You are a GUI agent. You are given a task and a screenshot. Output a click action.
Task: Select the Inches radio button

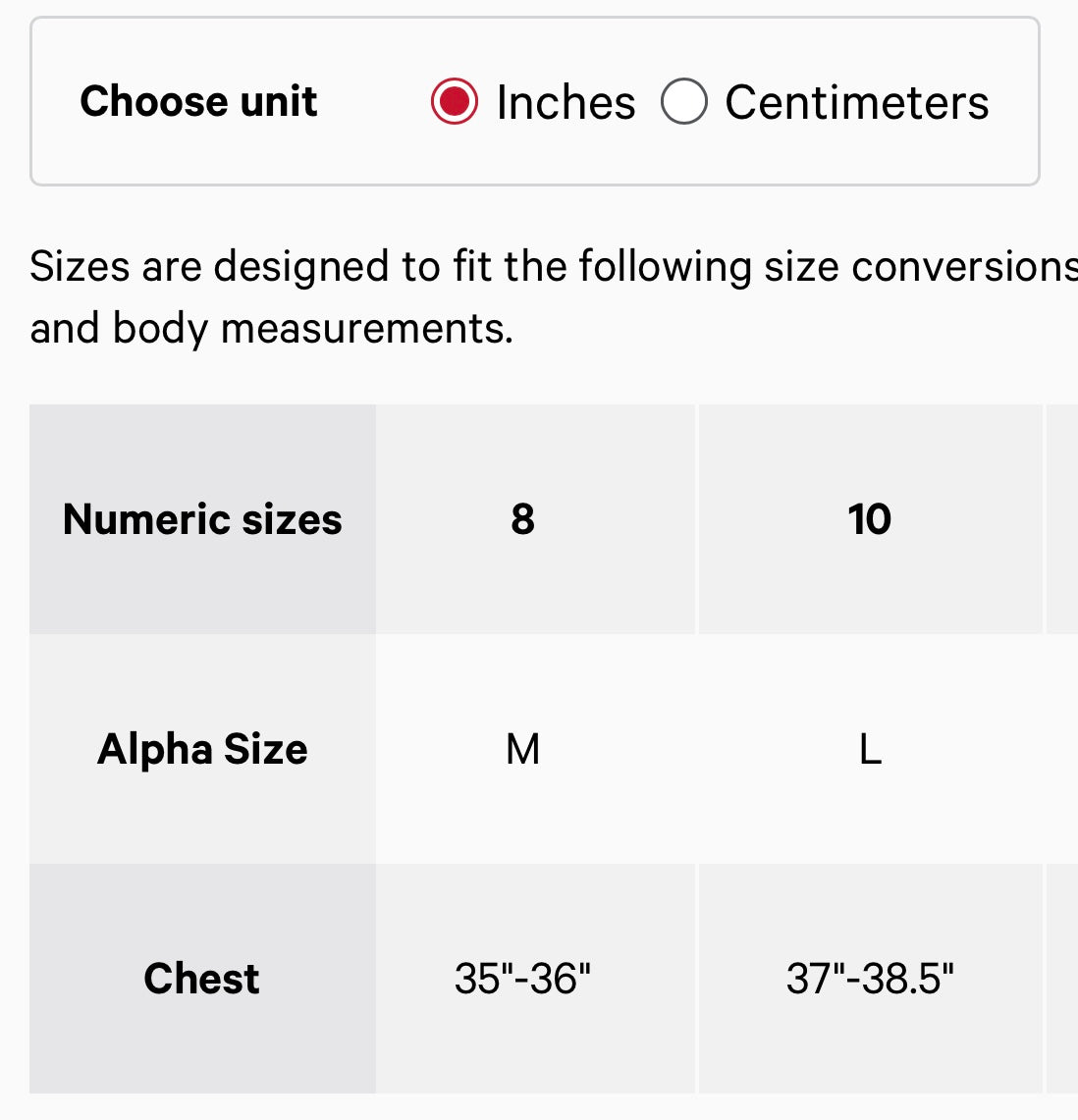pyautogui.click(x=455, y=102)
